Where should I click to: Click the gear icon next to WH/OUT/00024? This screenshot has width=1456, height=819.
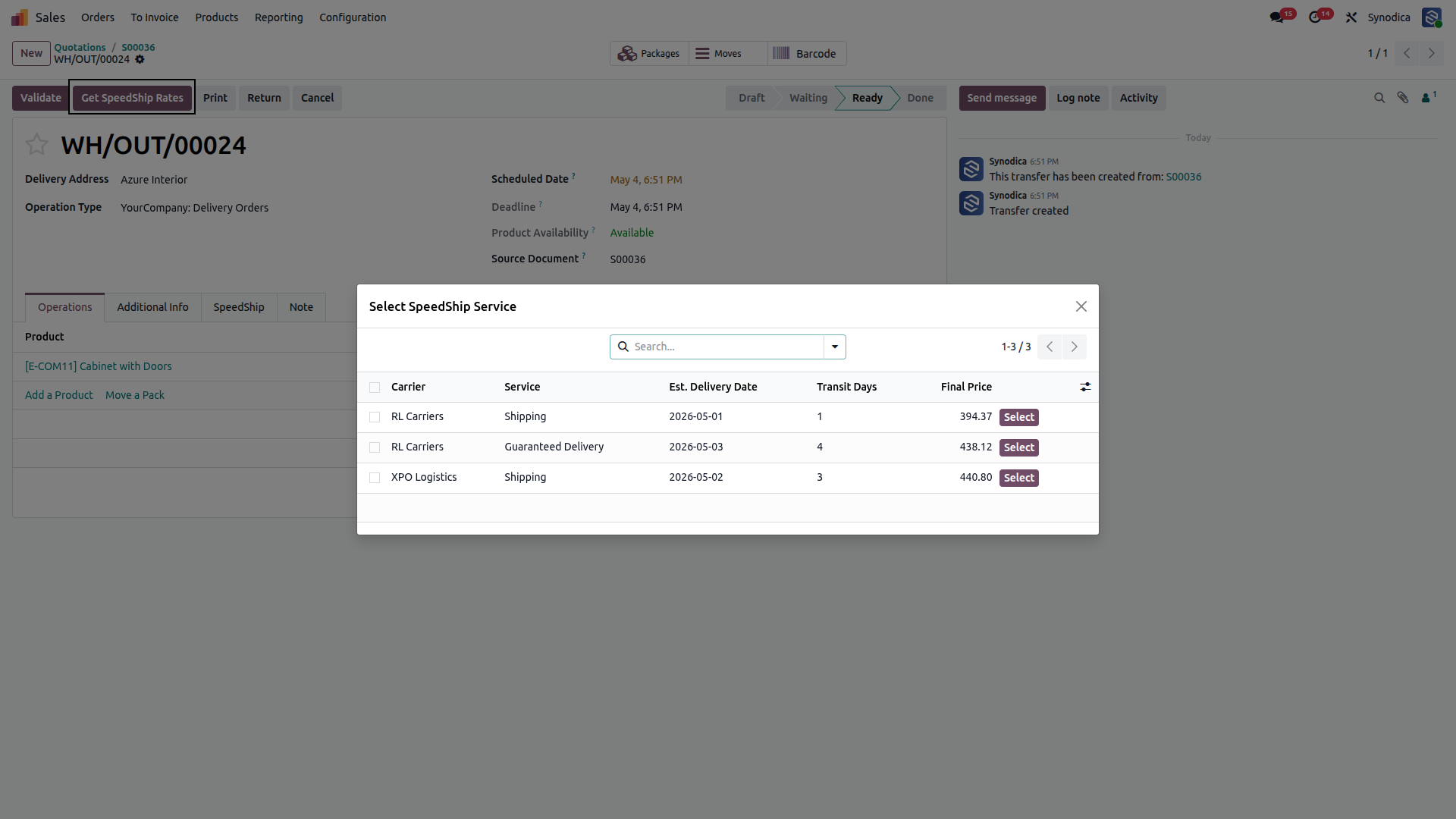140,59
